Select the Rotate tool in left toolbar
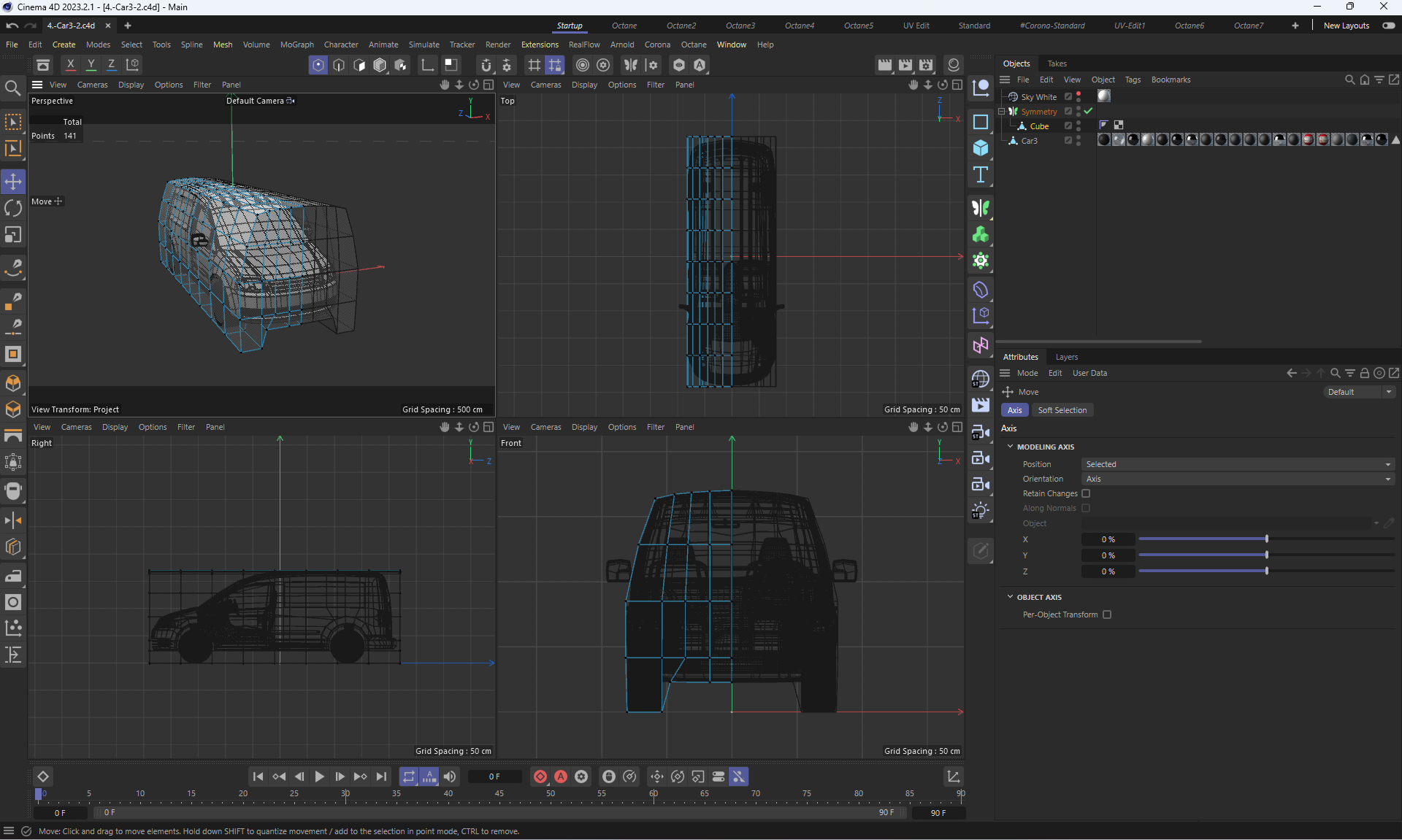 (13, 208)
